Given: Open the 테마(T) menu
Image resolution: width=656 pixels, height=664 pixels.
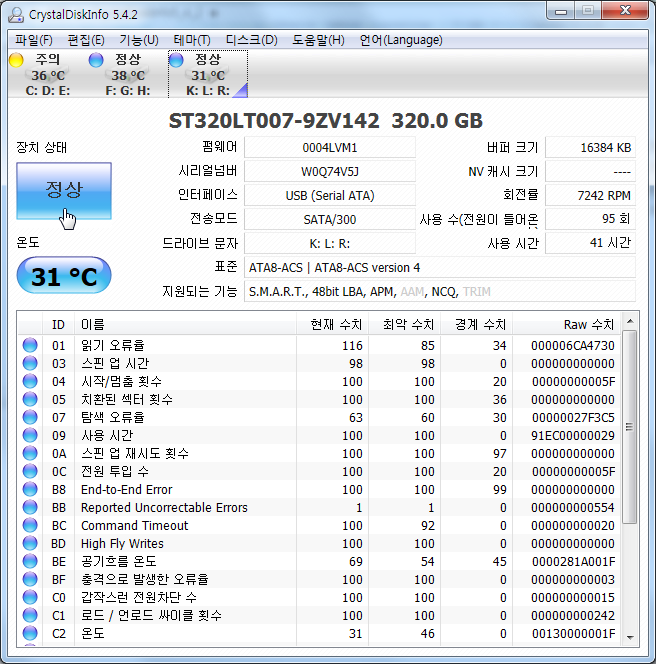Looking at the screenshot, I should click(x=192, y=40).
